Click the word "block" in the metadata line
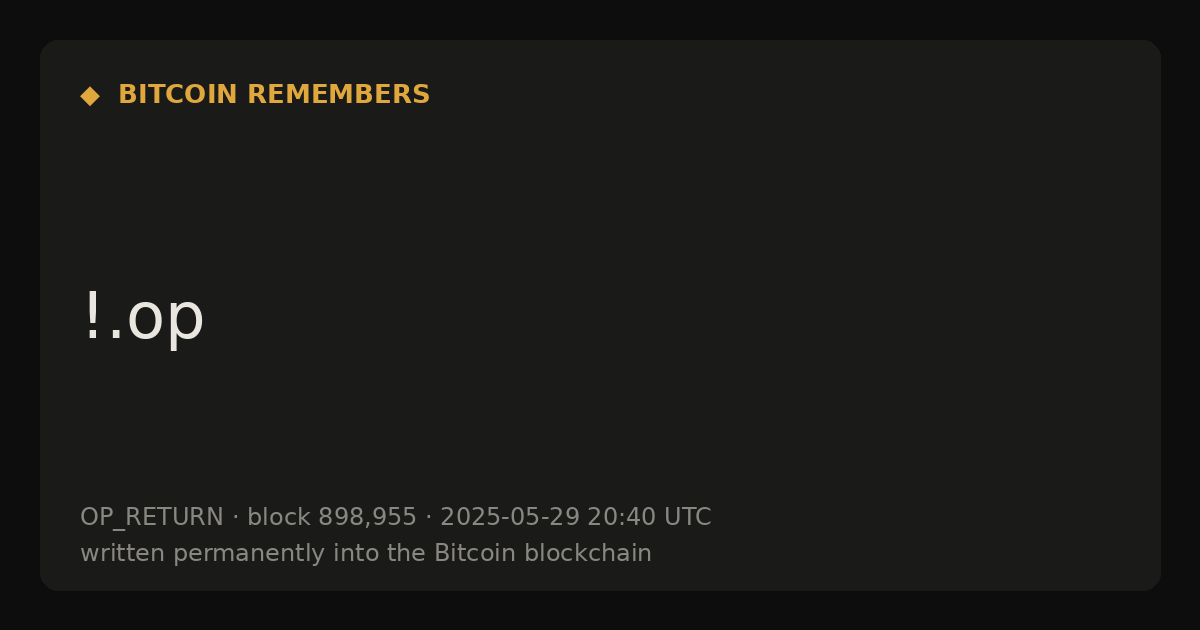The height and width of the screenshot is (630, 1200). pyautogui.click(x=279, y=518)
